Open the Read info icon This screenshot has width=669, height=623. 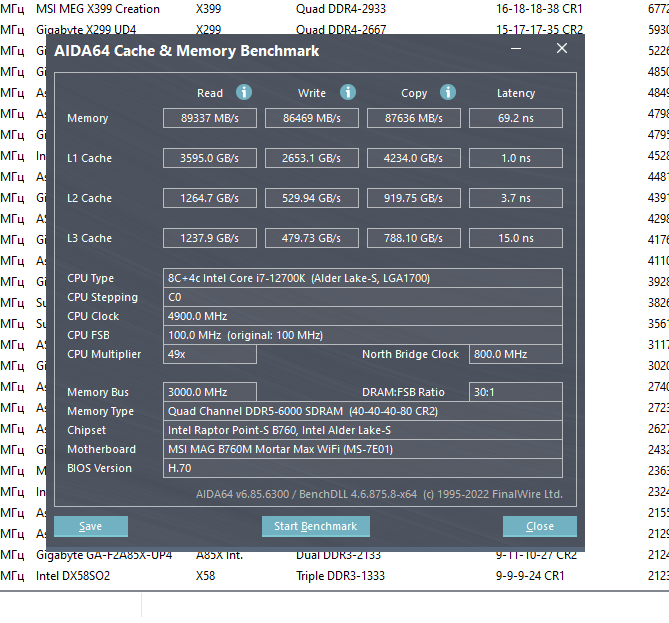[x=244, y=92]
